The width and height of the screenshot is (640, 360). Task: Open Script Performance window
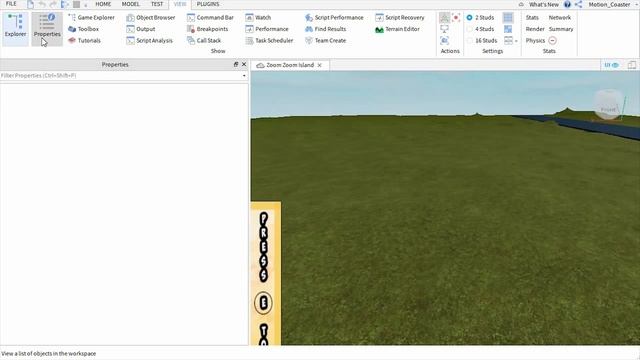[x=334, y=18]
